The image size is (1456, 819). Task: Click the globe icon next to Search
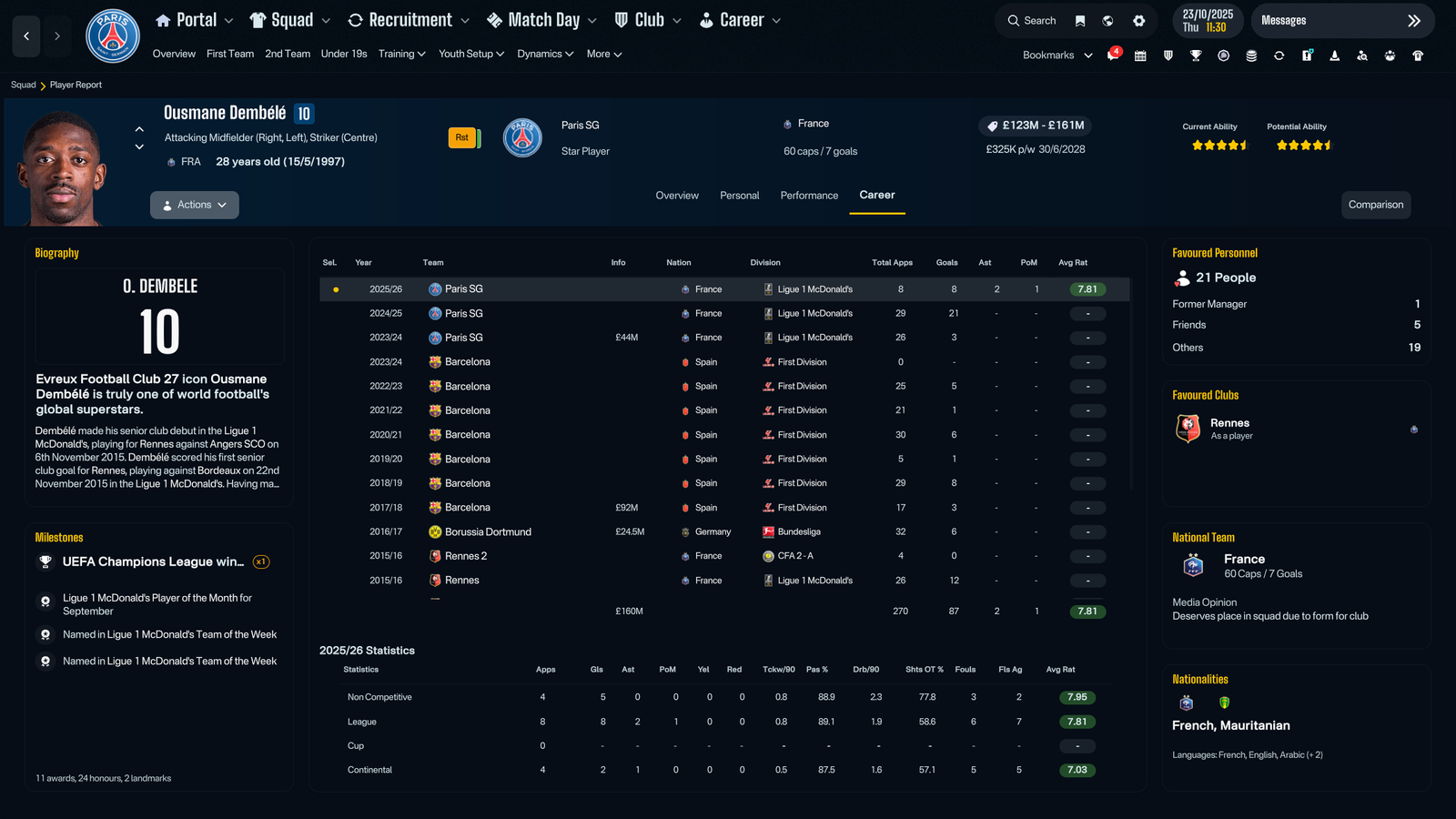tap(1107, 21)
